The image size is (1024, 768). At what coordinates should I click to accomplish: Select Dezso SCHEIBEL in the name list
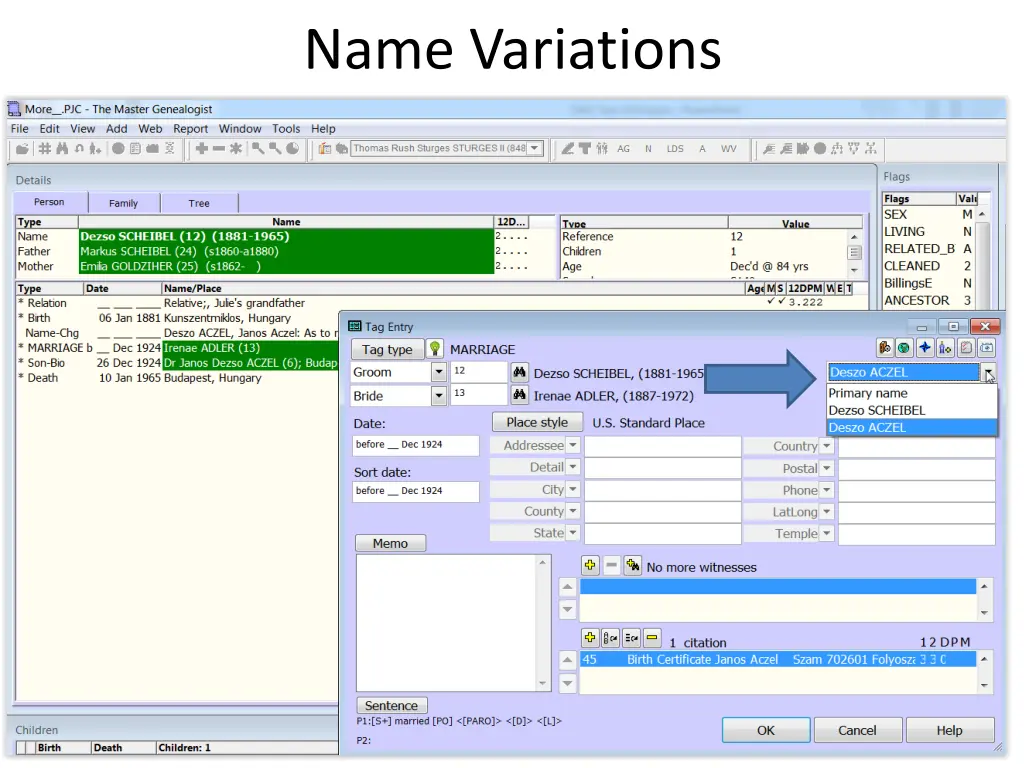[912, 410]
